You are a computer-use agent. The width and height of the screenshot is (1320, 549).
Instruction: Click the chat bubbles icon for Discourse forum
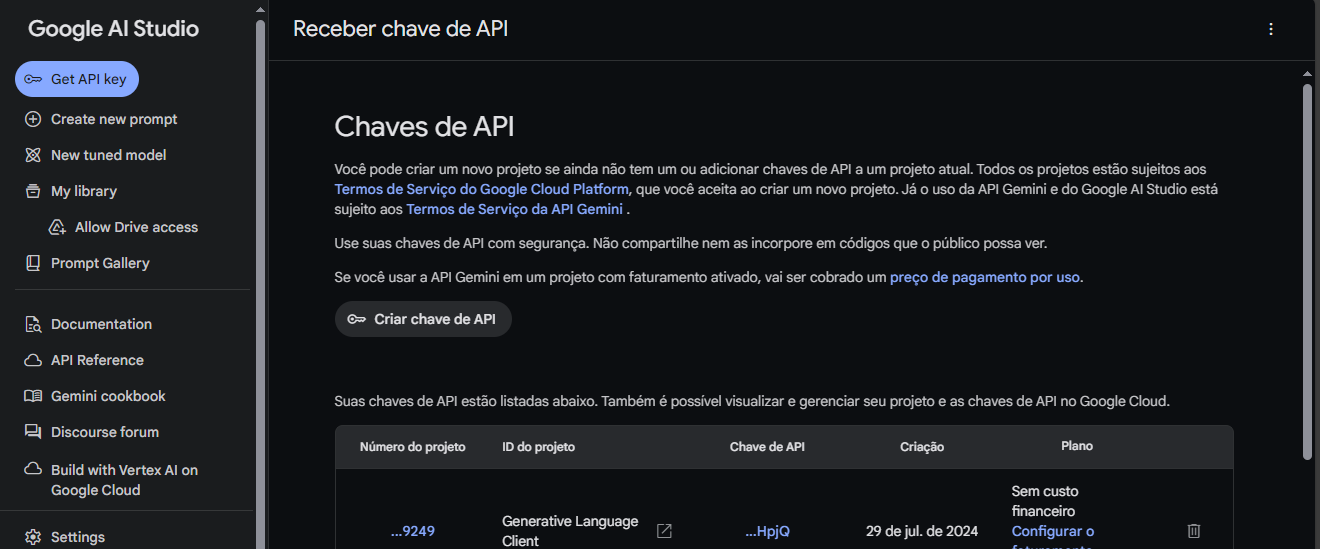tap(33, 432)
